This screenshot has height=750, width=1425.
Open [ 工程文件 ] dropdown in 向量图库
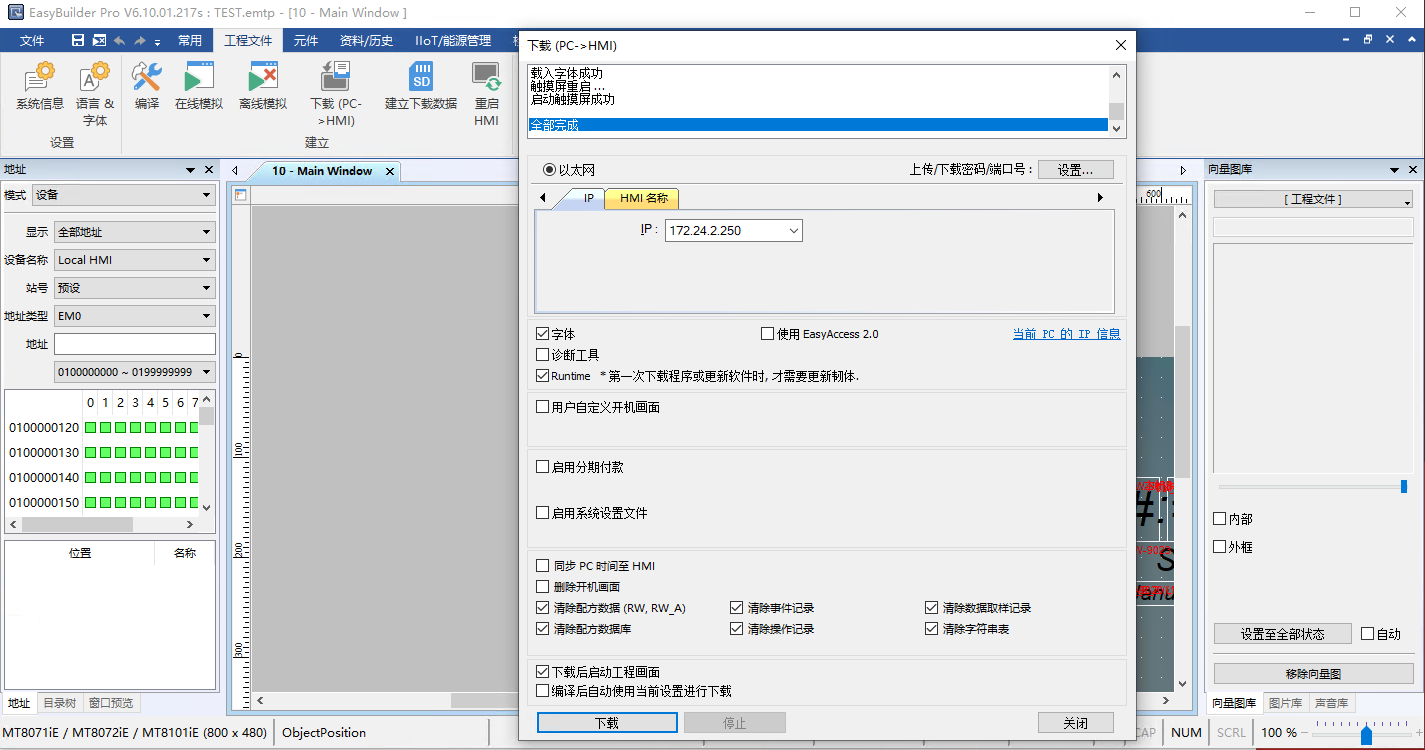pyautogui.click(x=1314, y=200)
